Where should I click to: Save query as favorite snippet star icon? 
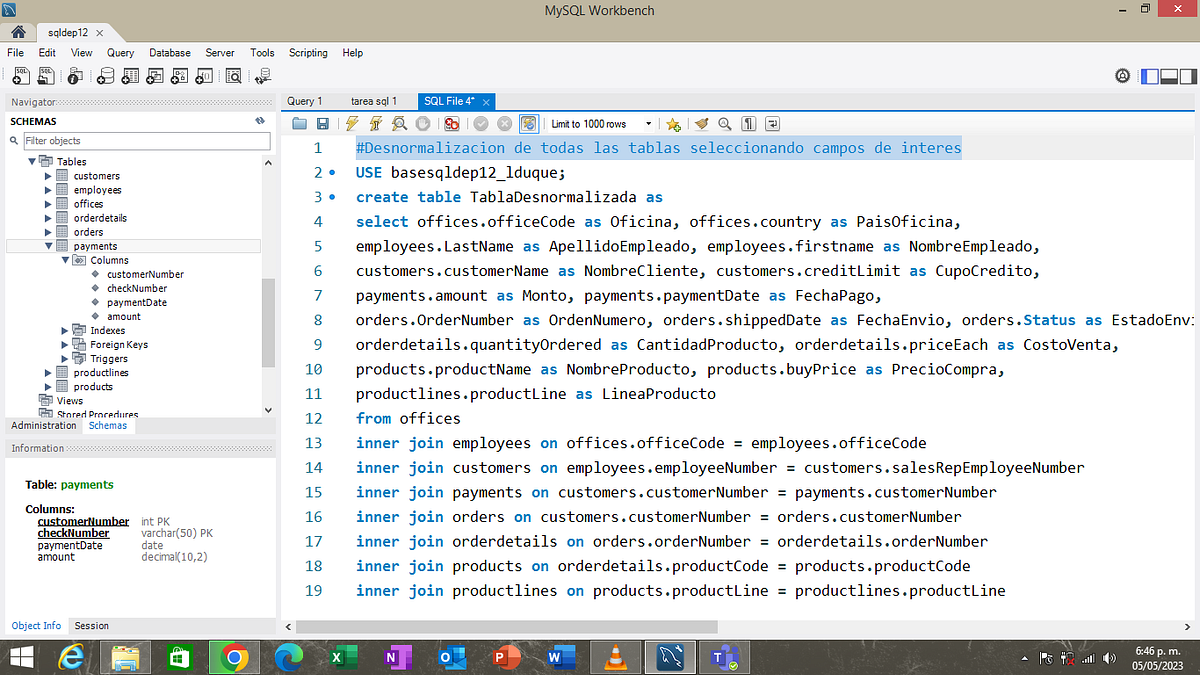tap(674, 124)
